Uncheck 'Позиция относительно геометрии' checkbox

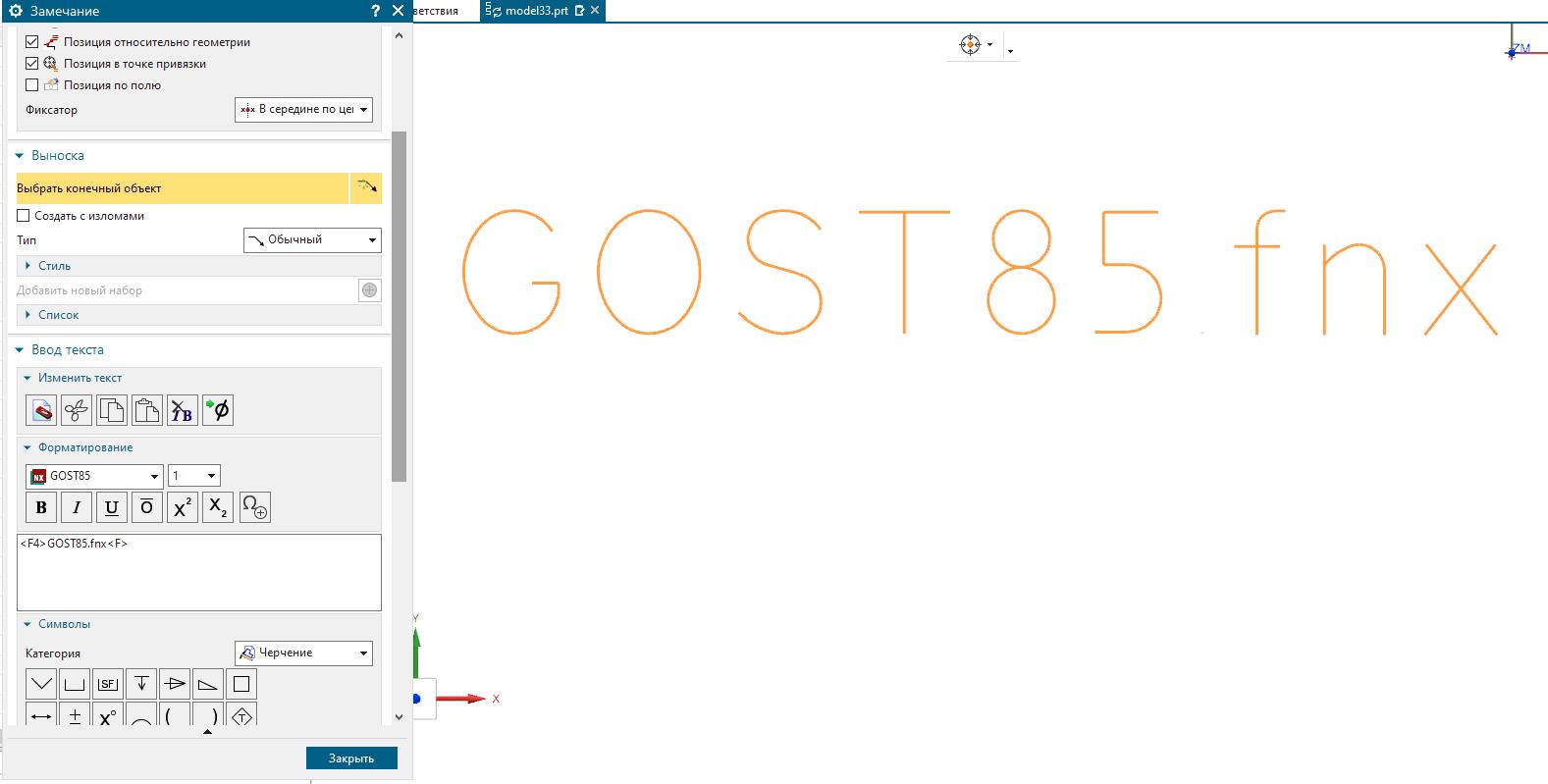[x=32, y=42]
